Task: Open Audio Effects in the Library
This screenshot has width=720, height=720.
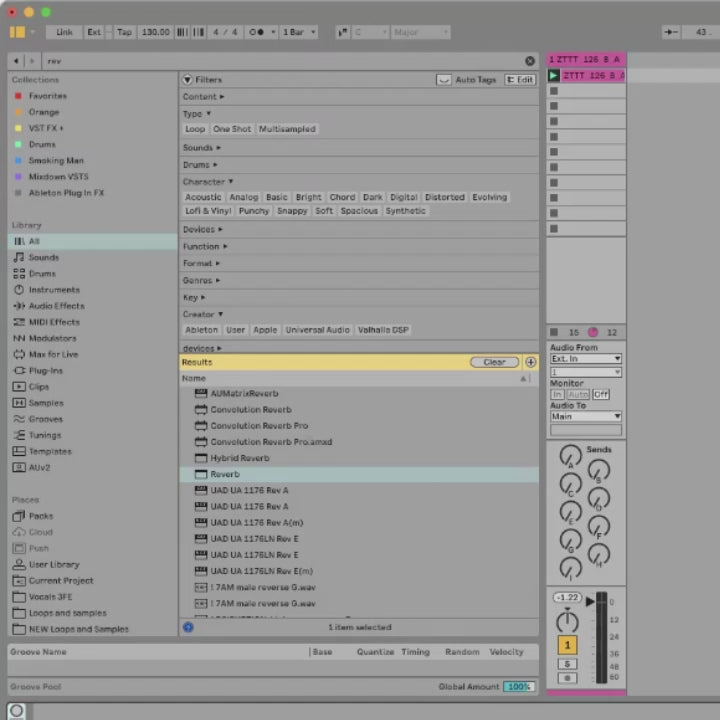Action: [x=56, y=306]
